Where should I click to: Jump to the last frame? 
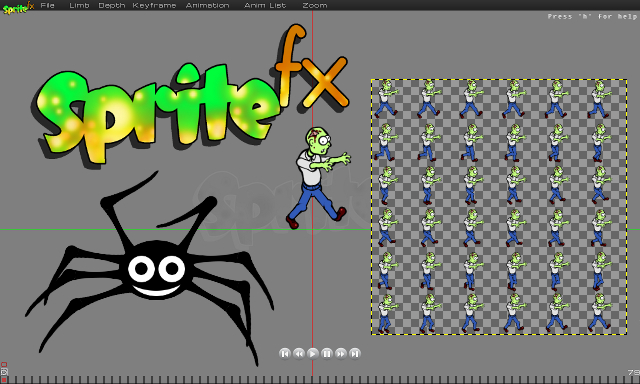pyautogui.click(x=355, y=353)
